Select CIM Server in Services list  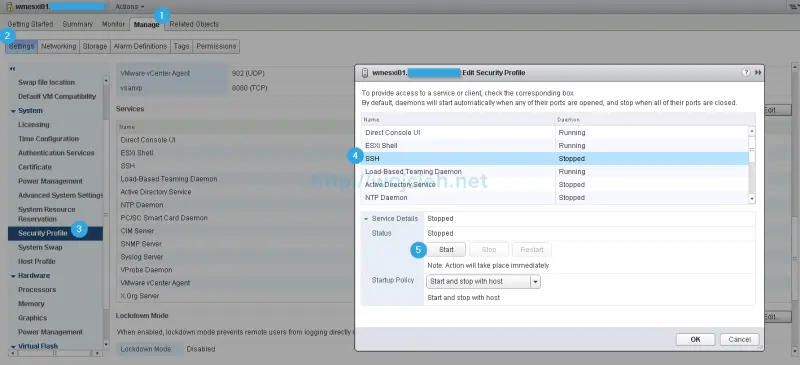[137, 231]
